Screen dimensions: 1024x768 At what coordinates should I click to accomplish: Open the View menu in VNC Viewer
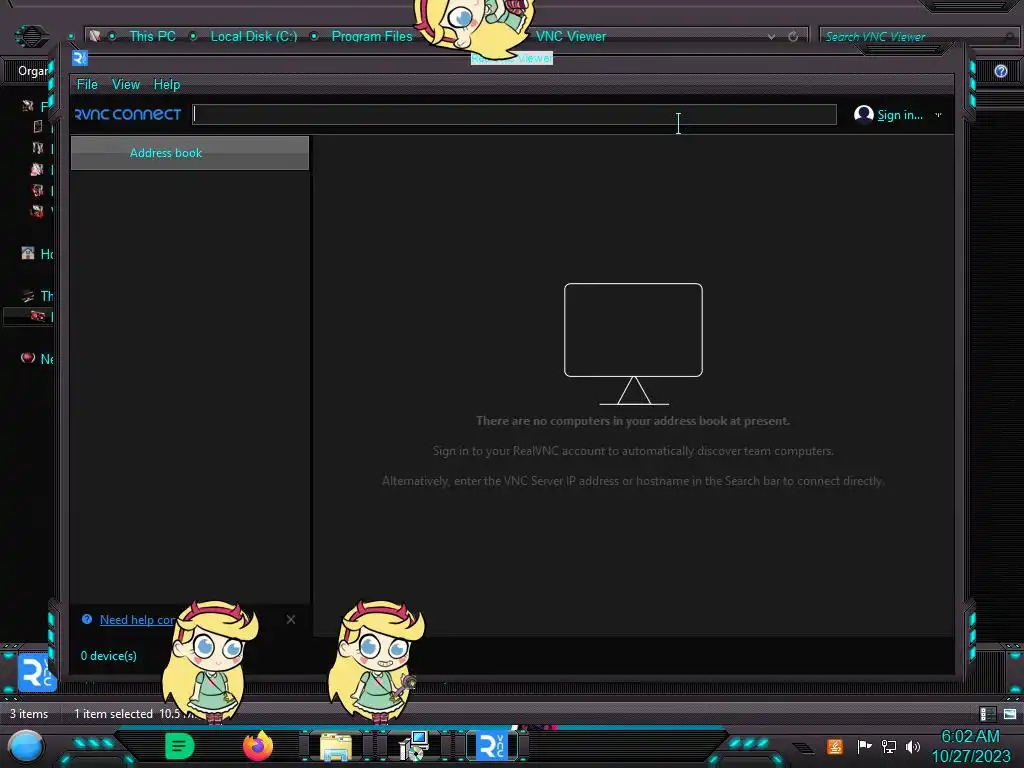125,84
